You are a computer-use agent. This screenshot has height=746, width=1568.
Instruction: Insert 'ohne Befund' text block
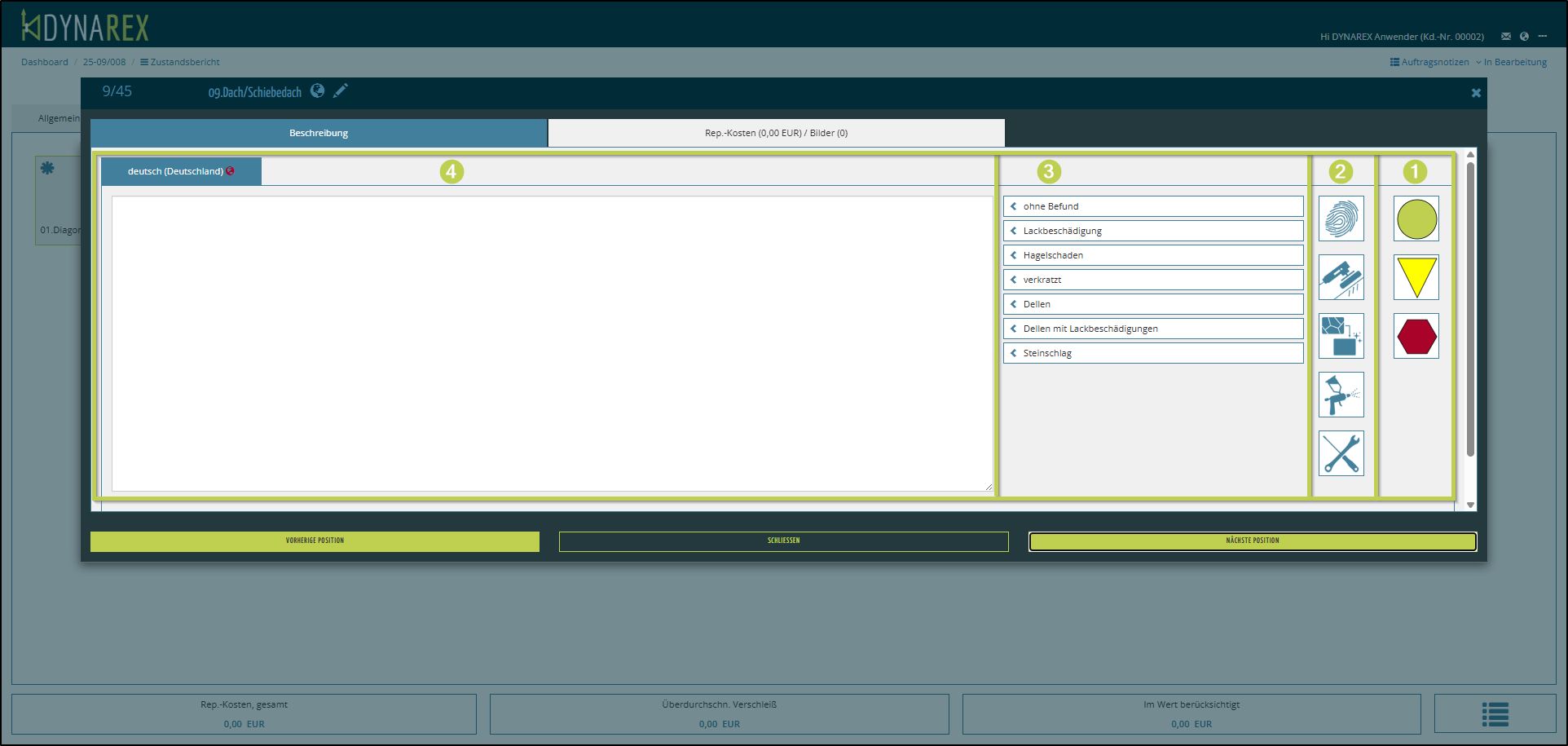pos(1152,206)
